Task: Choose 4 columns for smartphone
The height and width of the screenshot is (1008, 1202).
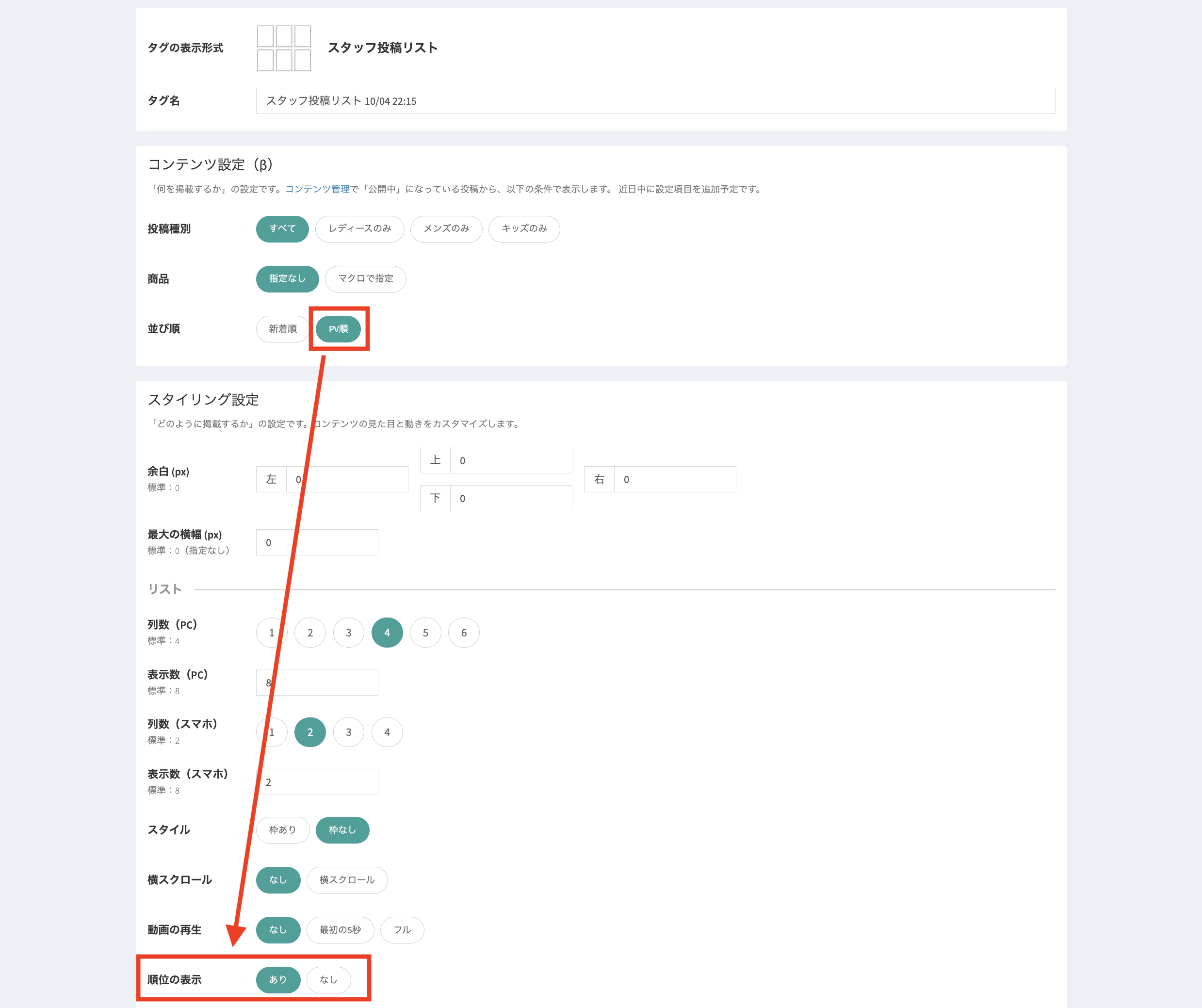Action: click(387, 732)
